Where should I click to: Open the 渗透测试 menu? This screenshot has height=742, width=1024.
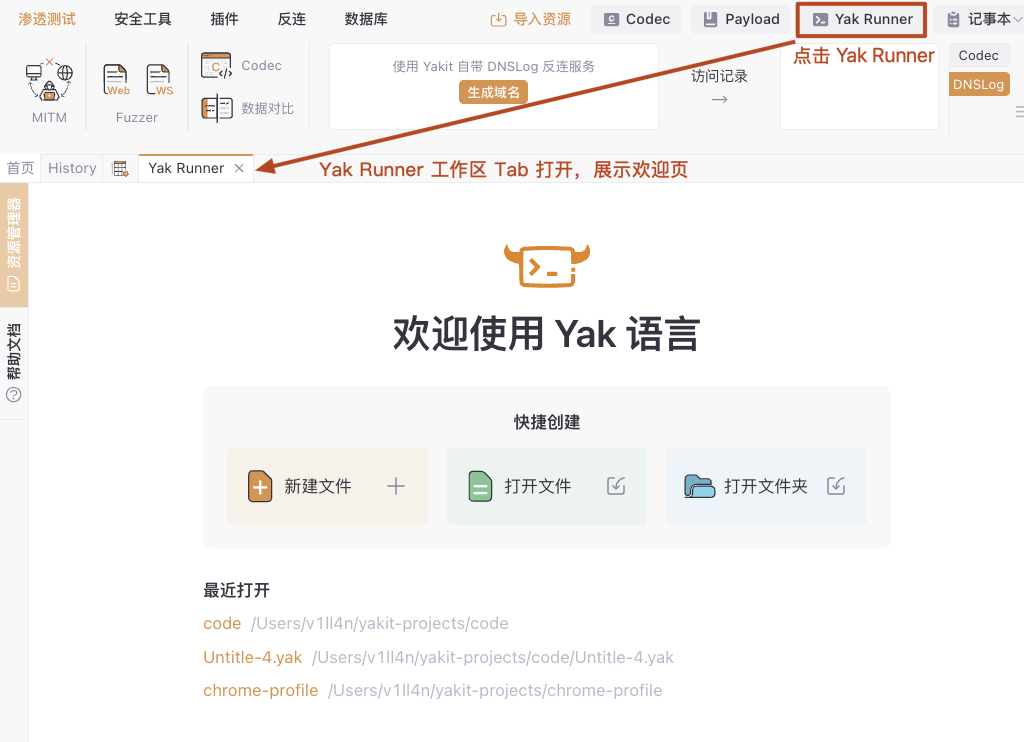tap(47, 20)
